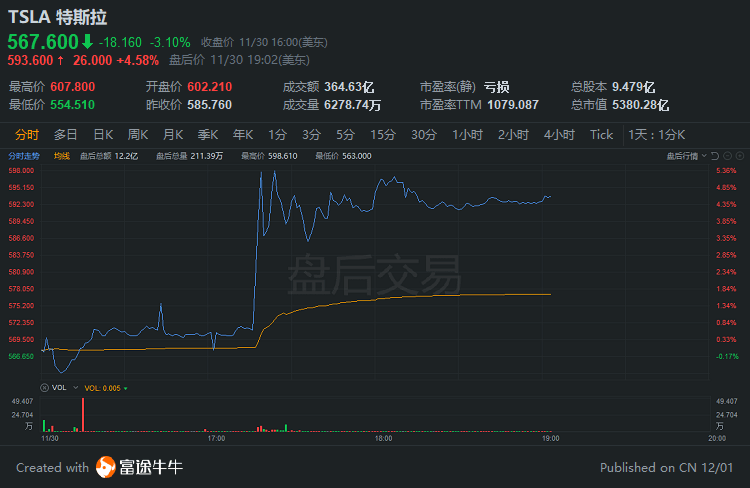The height and width of the screenshot is (488, 750).
Task: Click the after-hours 最高价 598.610 label
Action: point(269,156)
